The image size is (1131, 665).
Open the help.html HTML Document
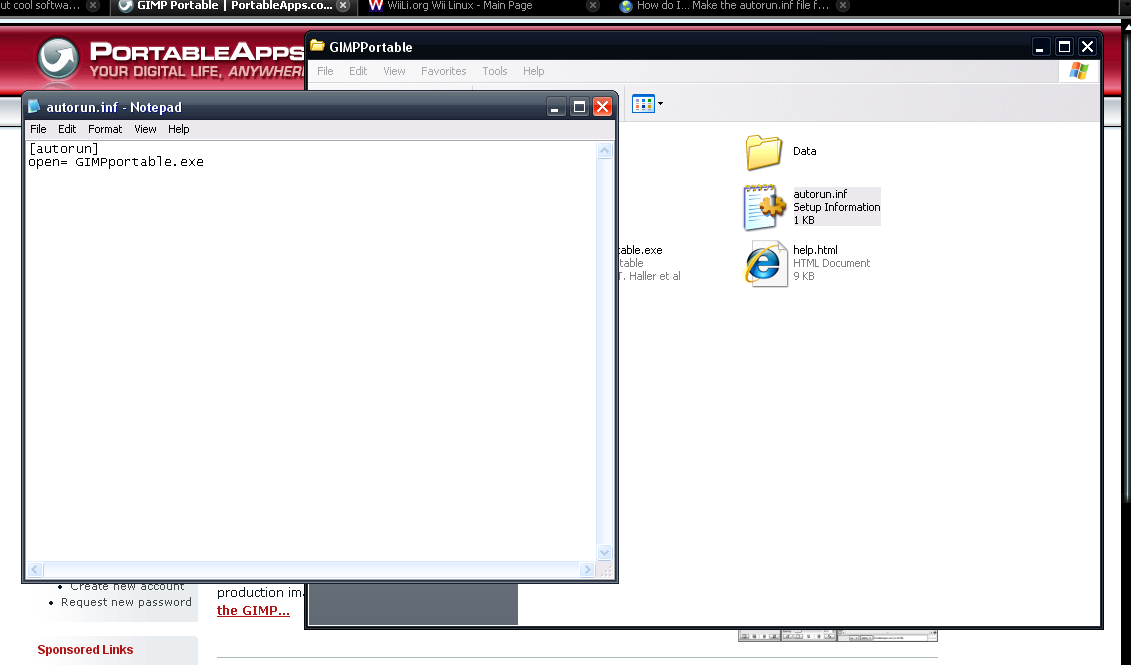[x=766, y=263]
